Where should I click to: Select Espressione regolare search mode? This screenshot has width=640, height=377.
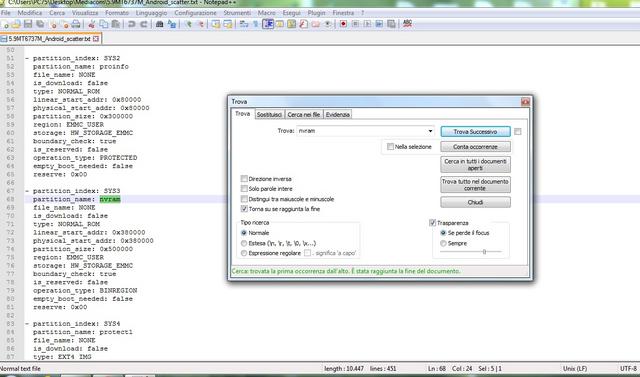tap(244, 253)
